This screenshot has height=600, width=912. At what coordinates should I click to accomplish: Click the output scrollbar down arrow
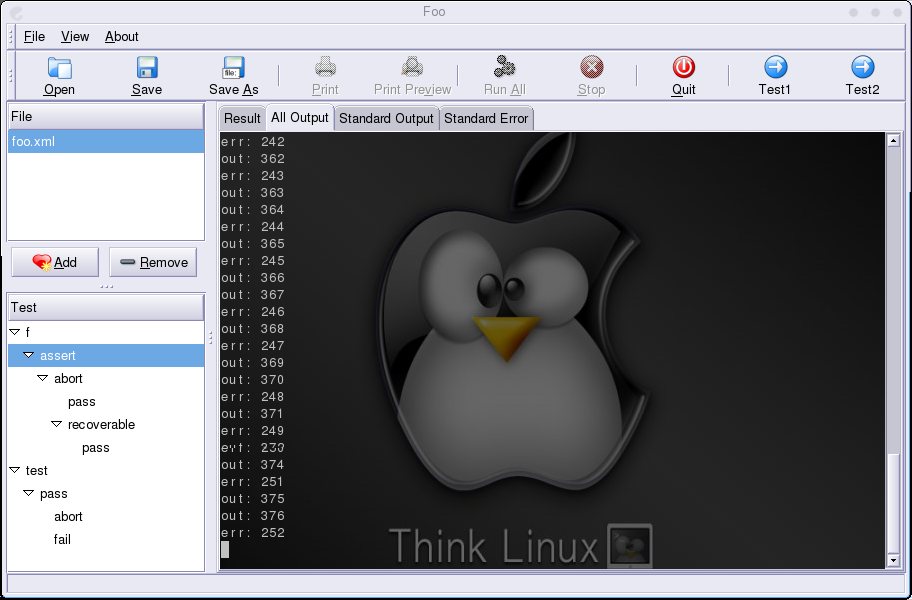(x=893, y=561)
